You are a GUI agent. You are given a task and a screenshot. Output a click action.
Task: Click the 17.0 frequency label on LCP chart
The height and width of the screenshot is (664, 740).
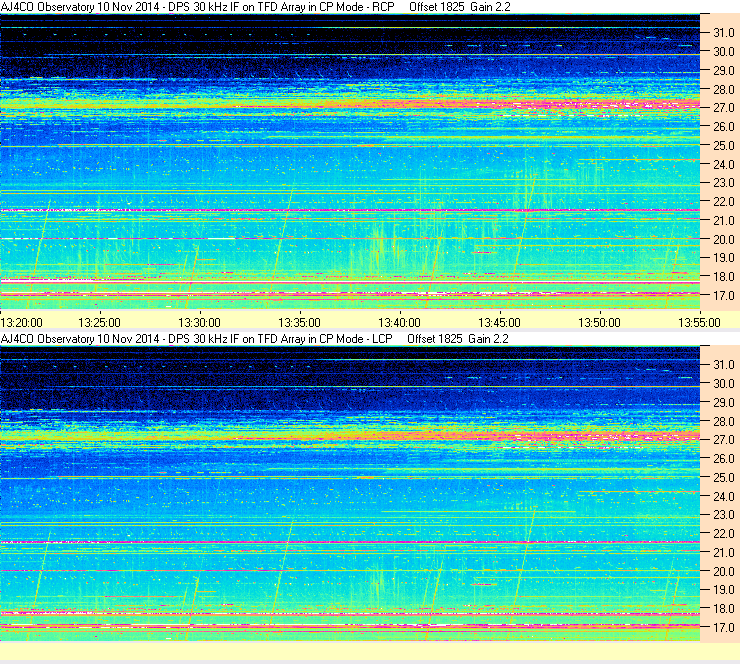coord(724,628)
